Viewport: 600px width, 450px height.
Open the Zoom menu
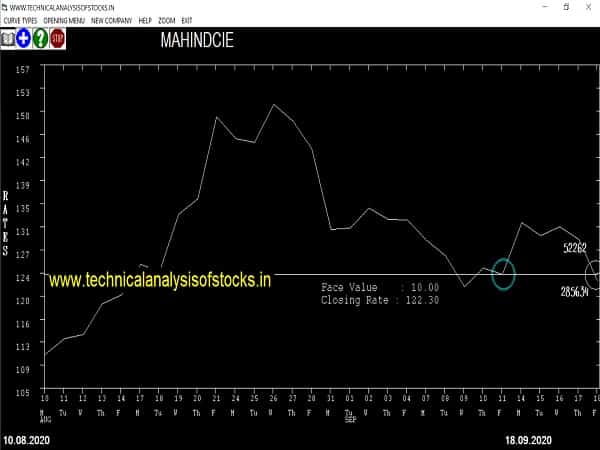point(167,20)
